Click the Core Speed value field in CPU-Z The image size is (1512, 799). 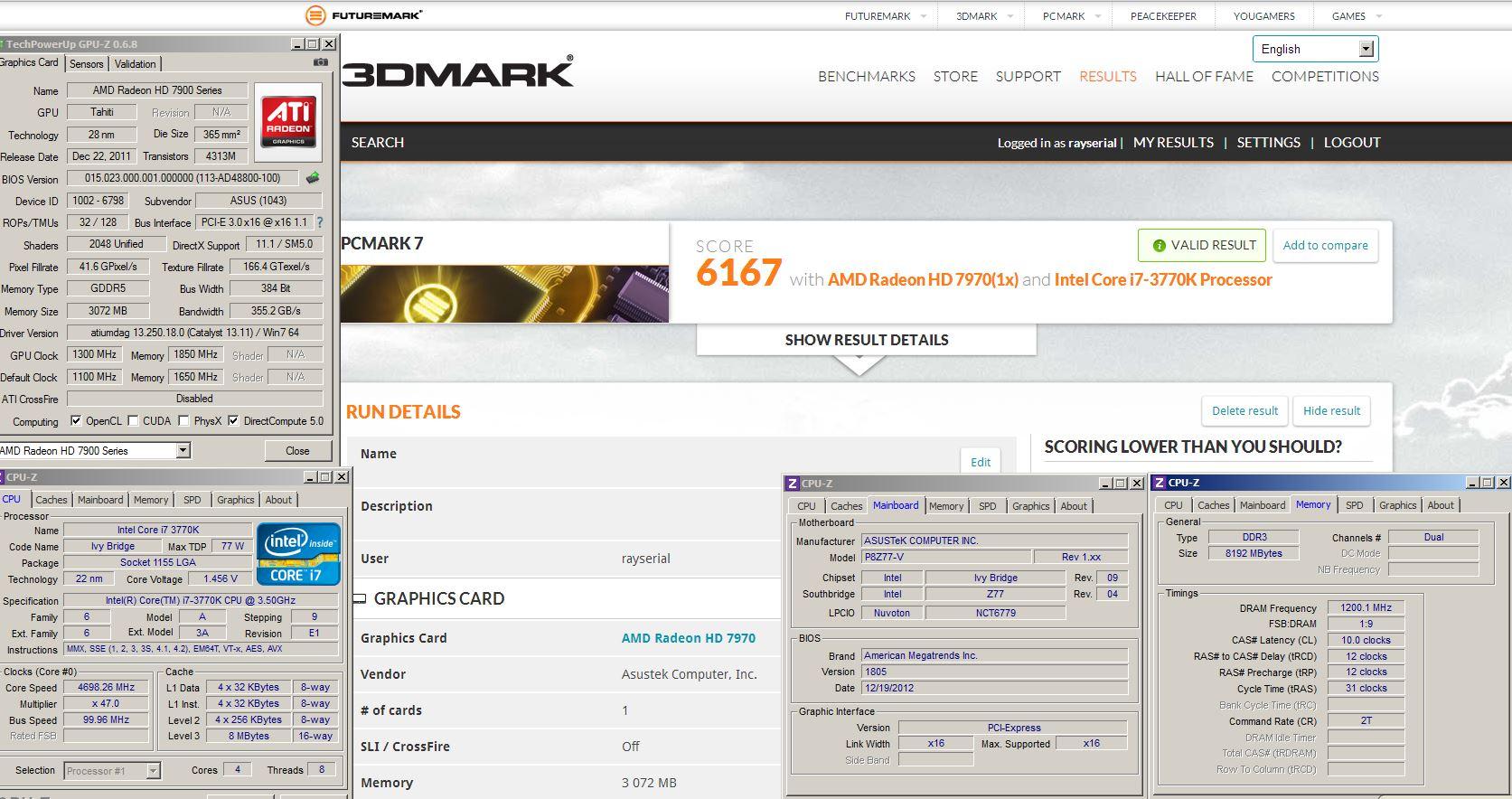(106, 687)
